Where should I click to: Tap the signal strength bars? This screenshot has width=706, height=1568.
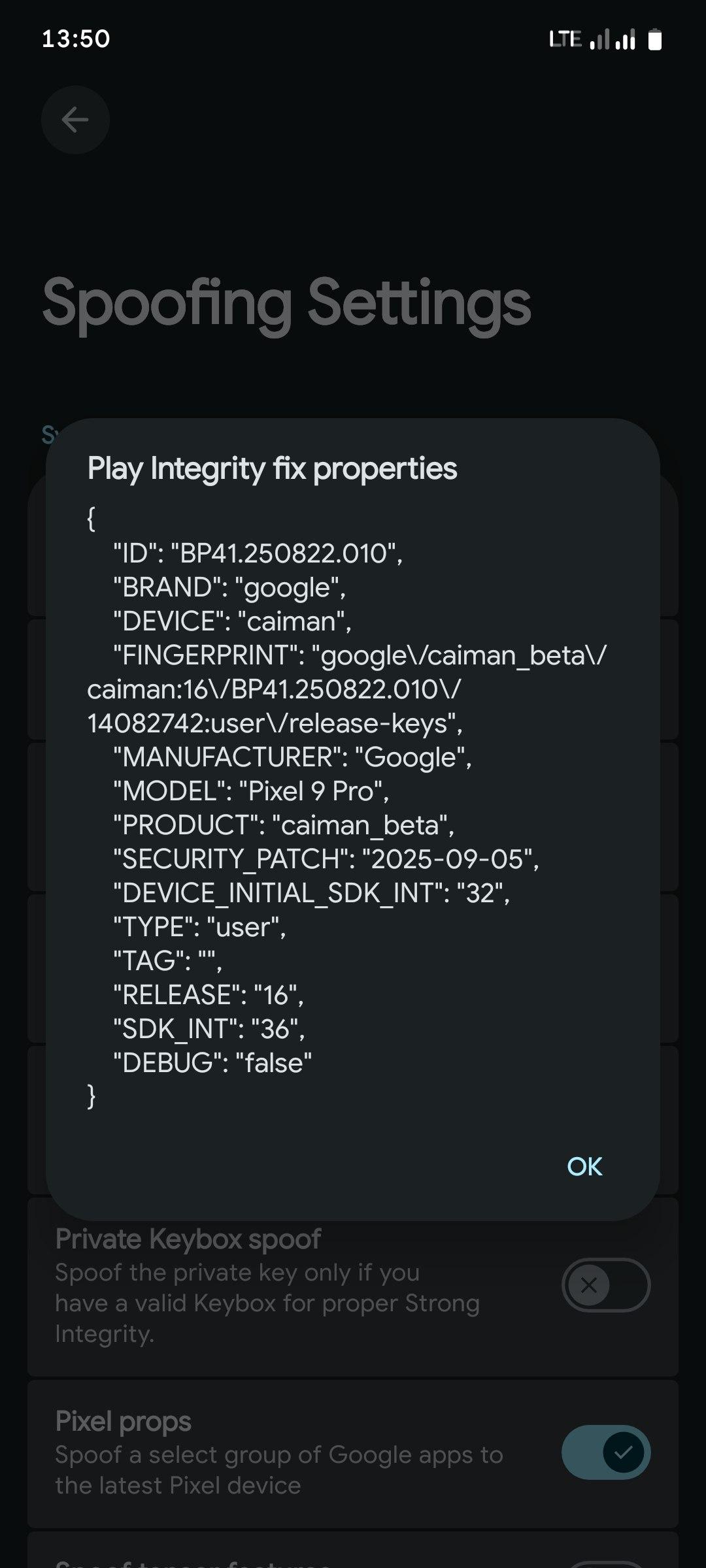coord(613,40)
